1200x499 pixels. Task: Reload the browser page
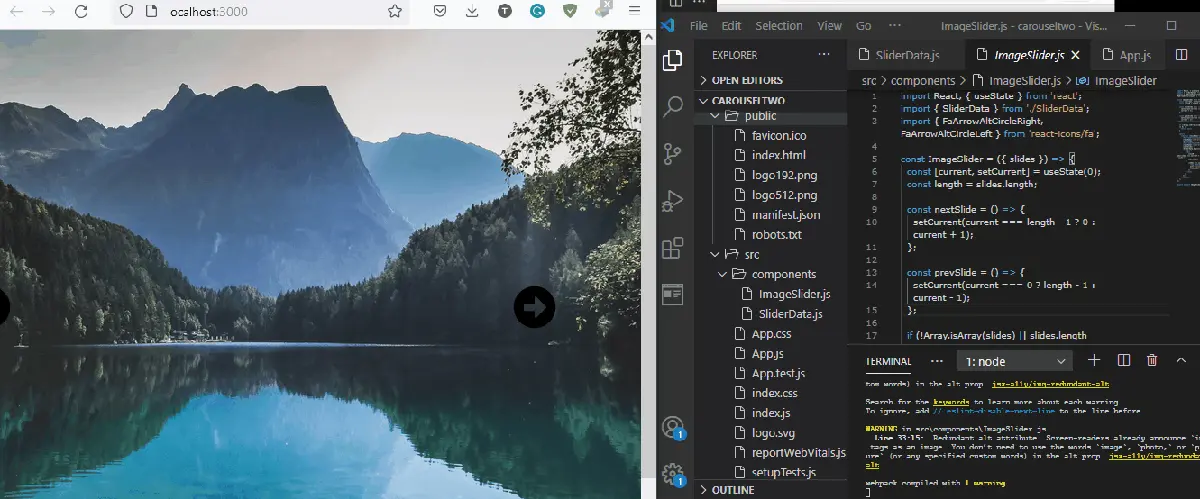click(x=81, y=12)
